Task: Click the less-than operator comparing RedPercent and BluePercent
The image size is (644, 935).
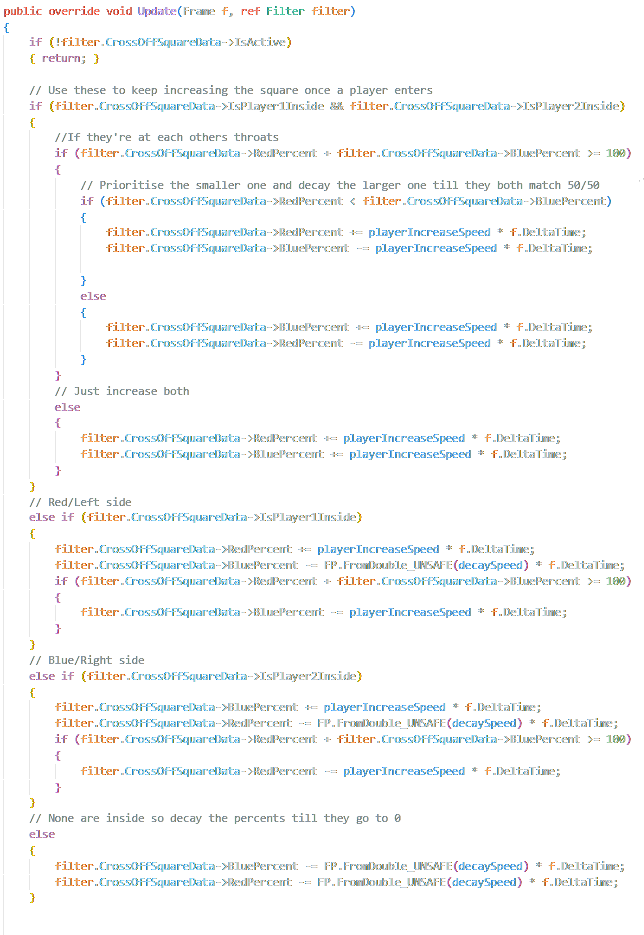Action: point(364,202)
